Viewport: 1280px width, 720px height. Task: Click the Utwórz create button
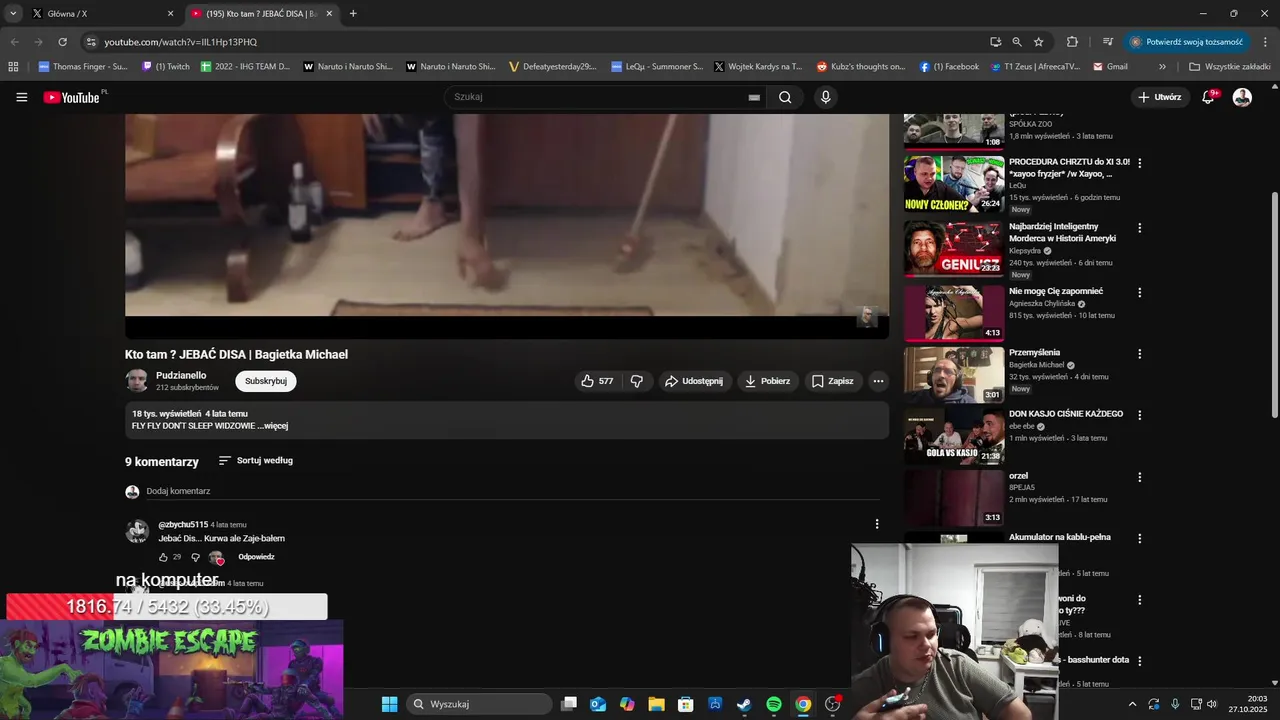coord(1160,97)
